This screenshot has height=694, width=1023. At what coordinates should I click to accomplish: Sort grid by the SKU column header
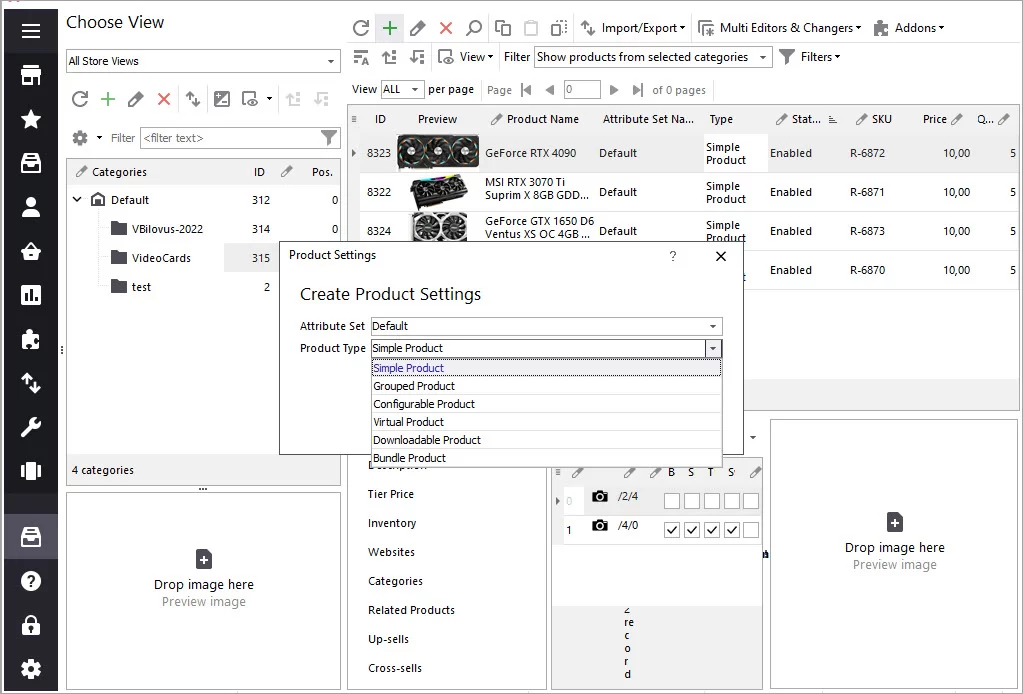(x=881, y=119)
